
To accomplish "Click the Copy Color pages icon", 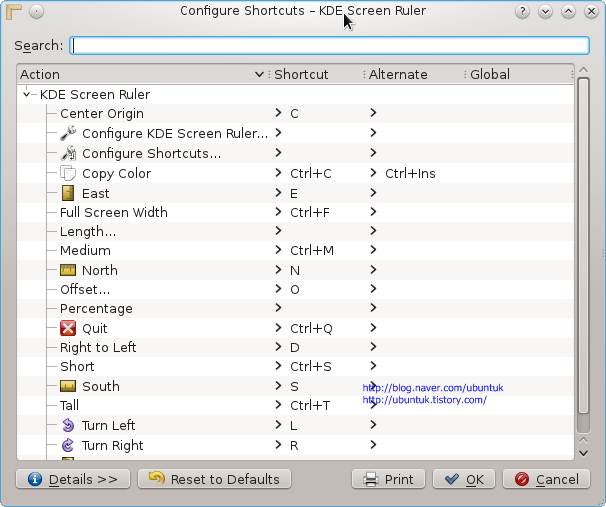I will (68, 173).
